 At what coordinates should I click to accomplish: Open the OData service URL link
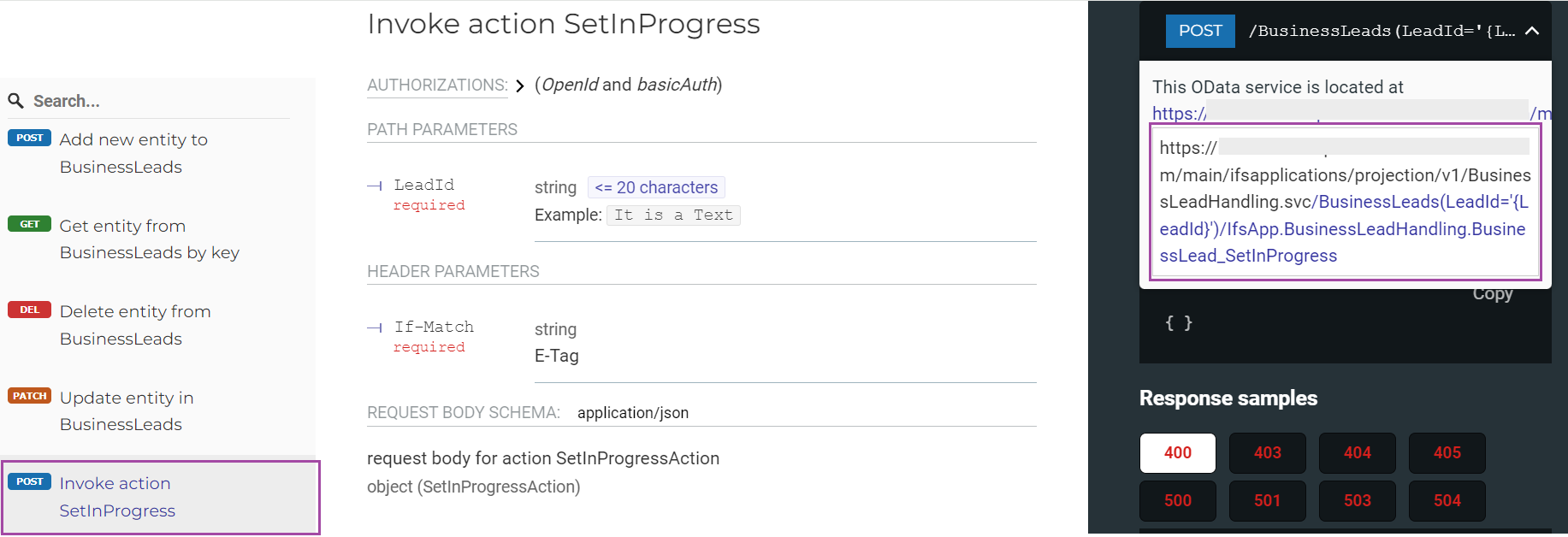coord(1179,113)
